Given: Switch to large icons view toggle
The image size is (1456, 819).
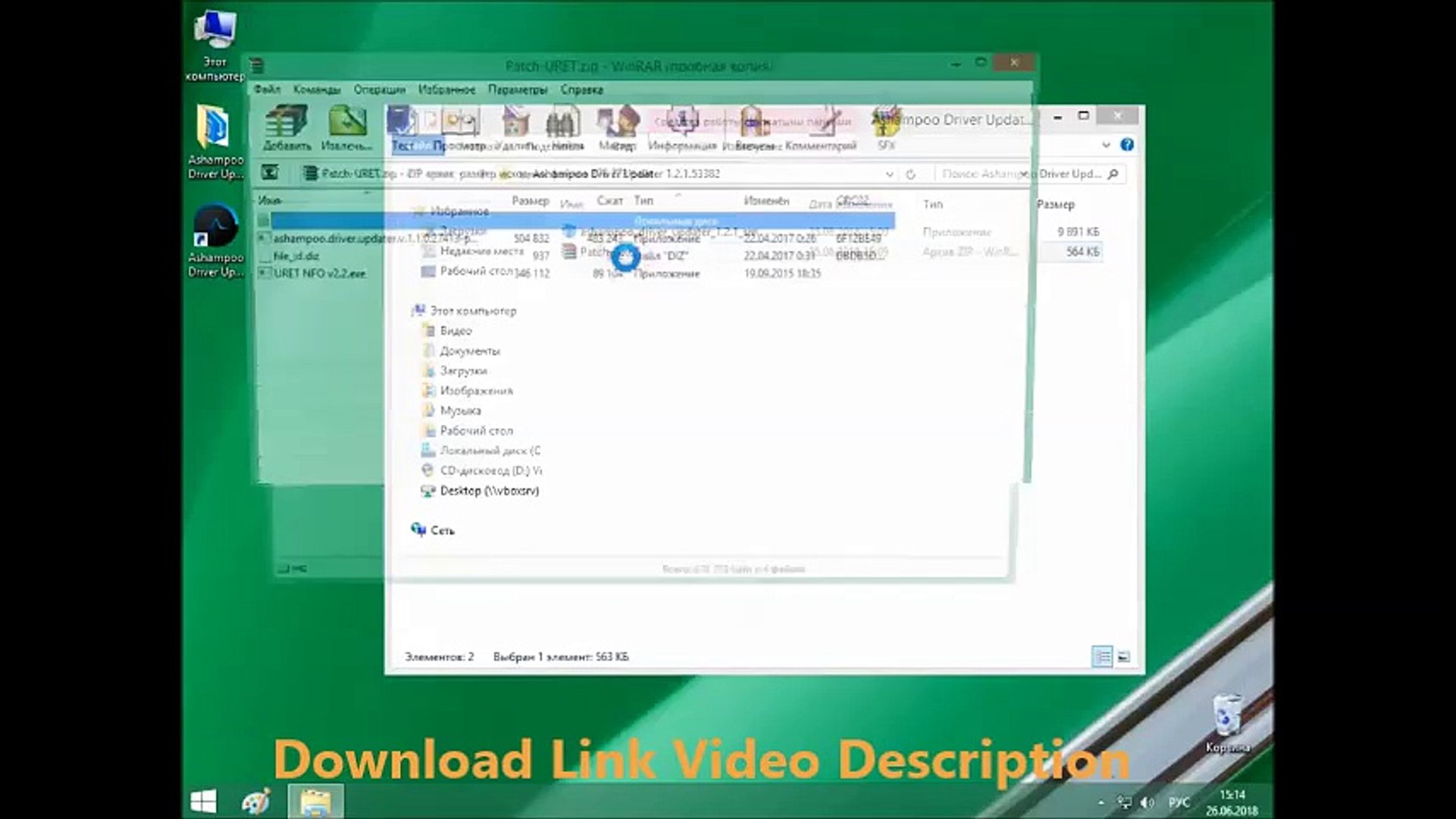Looking at the screenshot, I should 1123,657.
